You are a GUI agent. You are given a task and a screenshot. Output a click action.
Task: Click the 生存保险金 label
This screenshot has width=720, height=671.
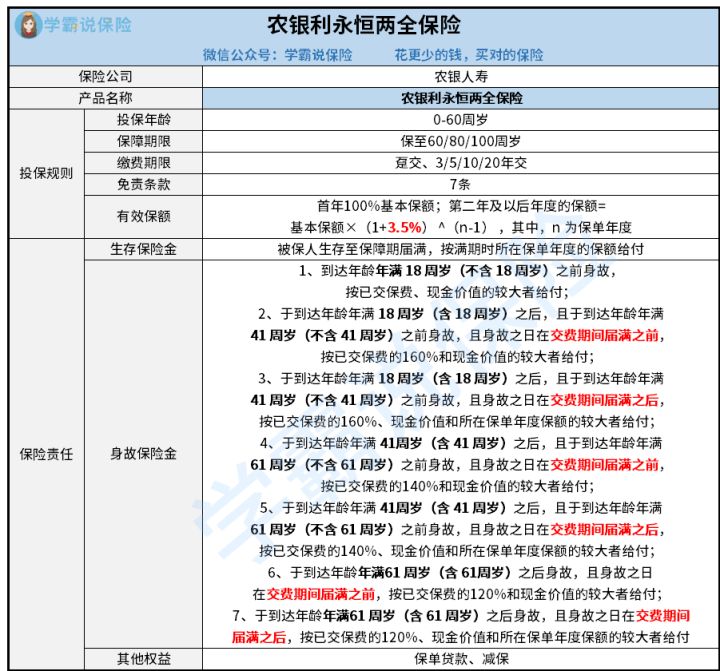click(x=144, y=249)
